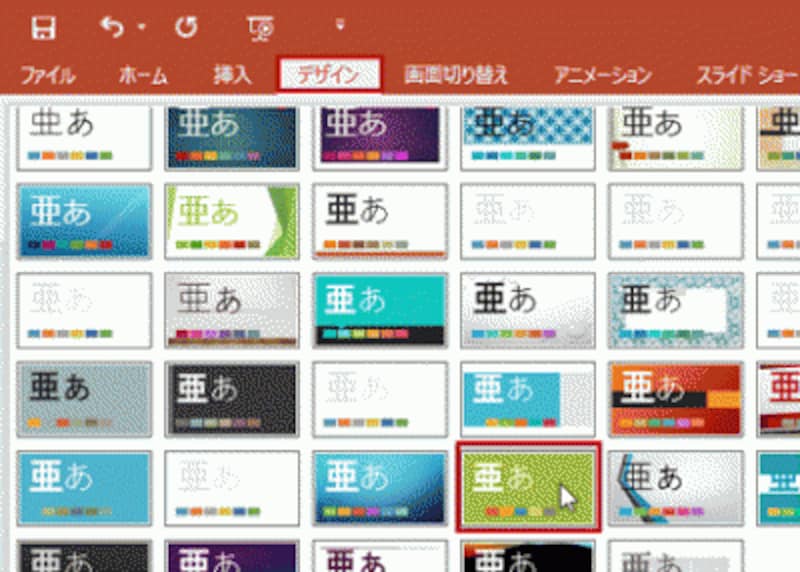Apply the blue patterned frame theme
800x572 pixels.
pyautogui.click(x=676, y=310)
